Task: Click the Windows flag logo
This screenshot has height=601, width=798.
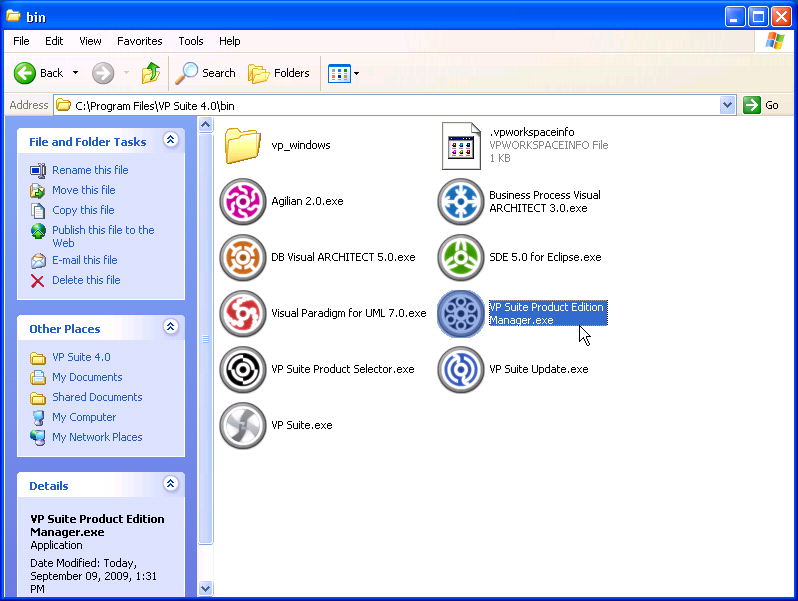Action: [775, 41]
